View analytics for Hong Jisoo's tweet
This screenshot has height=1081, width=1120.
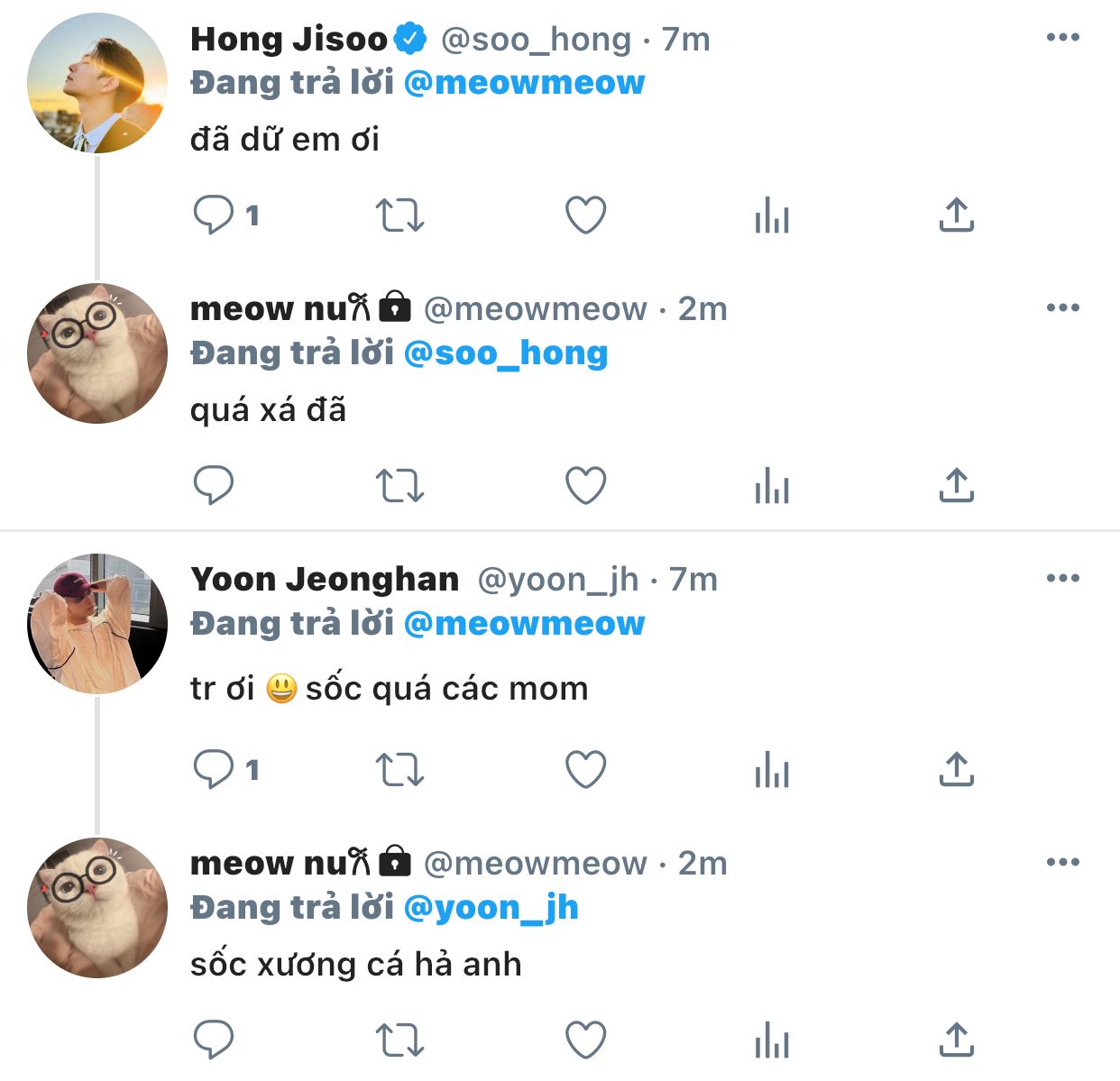click(772, 216)
